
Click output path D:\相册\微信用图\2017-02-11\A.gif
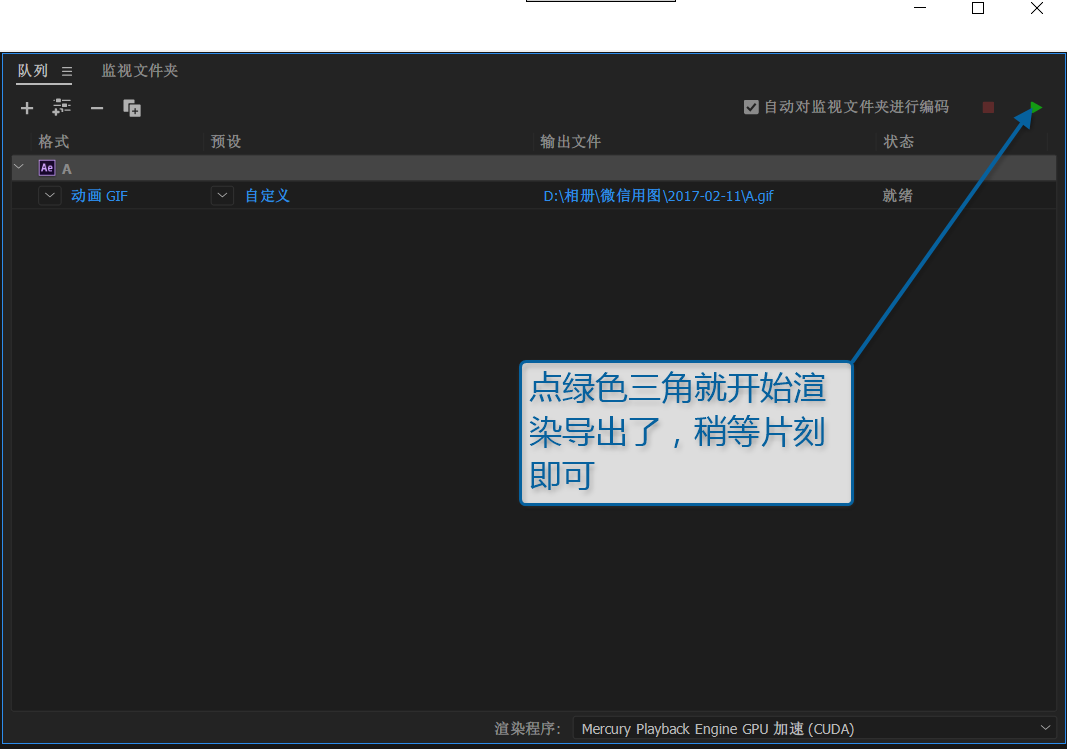[658, 196]
